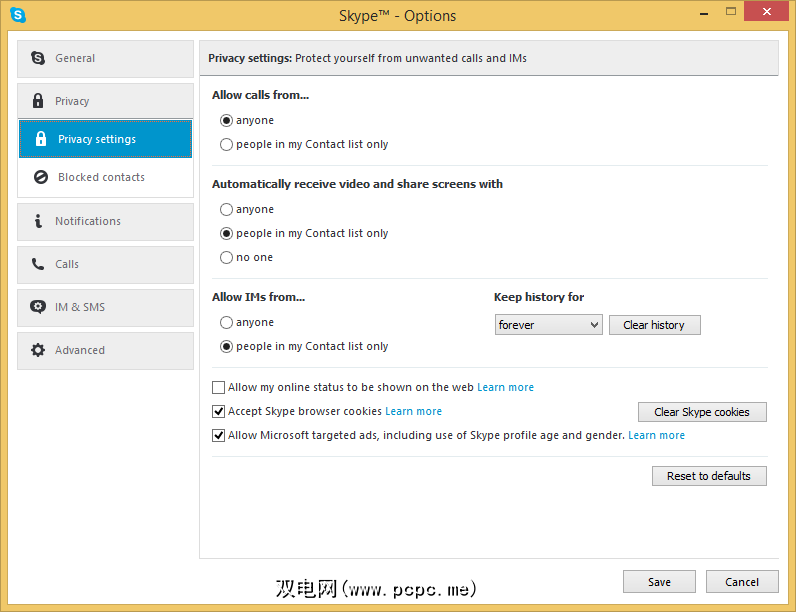Image resolution: width=796 pixels, height=612 pixels.
Task: Click the Skype logo in the title bar
Action: tap(18, 15)
